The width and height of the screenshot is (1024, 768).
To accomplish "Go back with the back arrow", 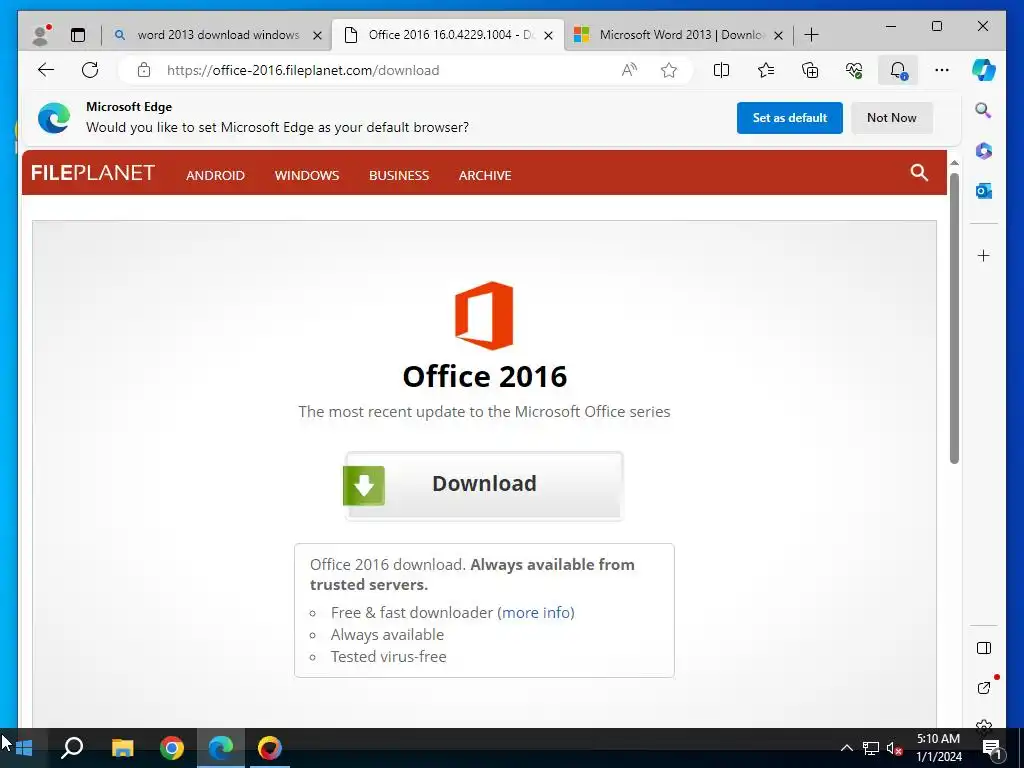I will click(x=46, y=70).
